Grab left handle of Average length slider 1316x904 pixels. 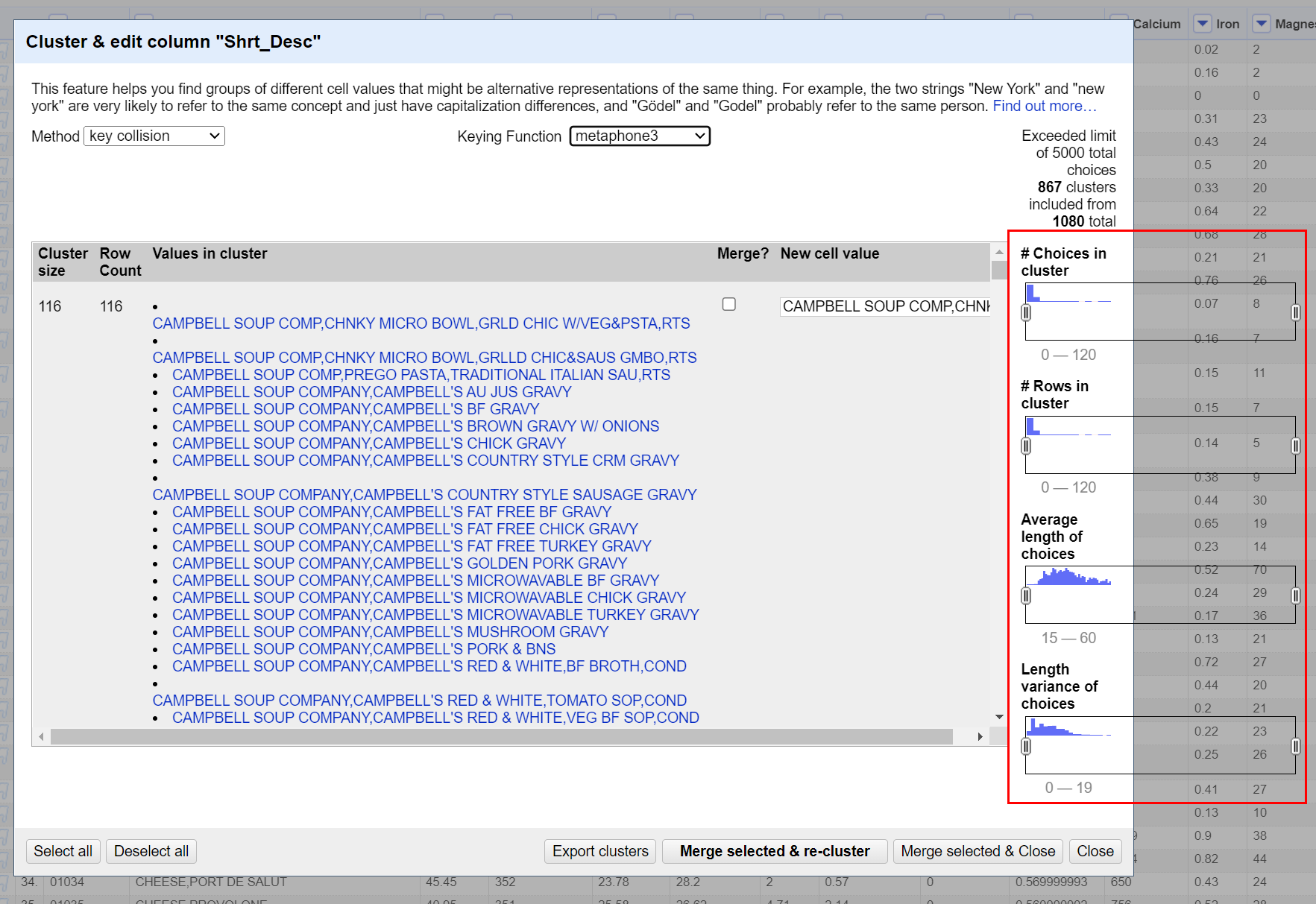tap(1026, 595)
